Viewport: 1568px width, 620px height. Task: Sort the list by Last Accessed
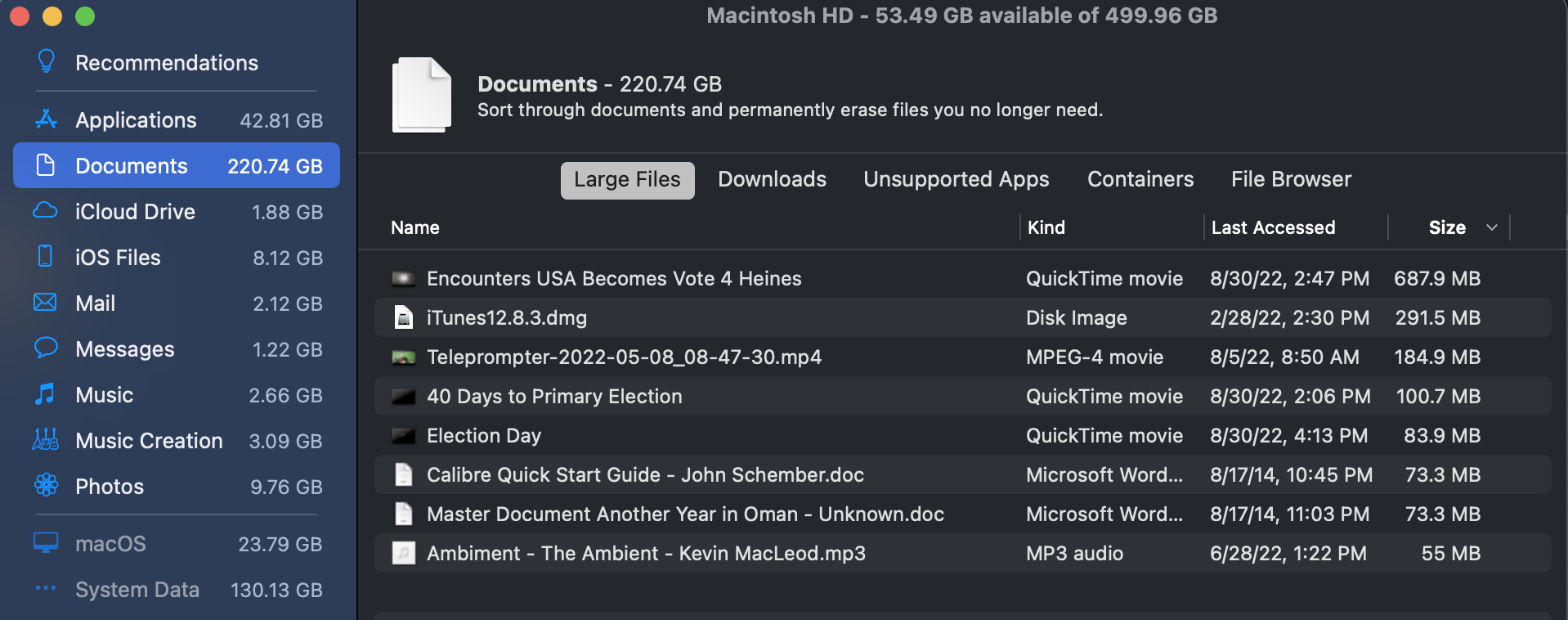1273,227
